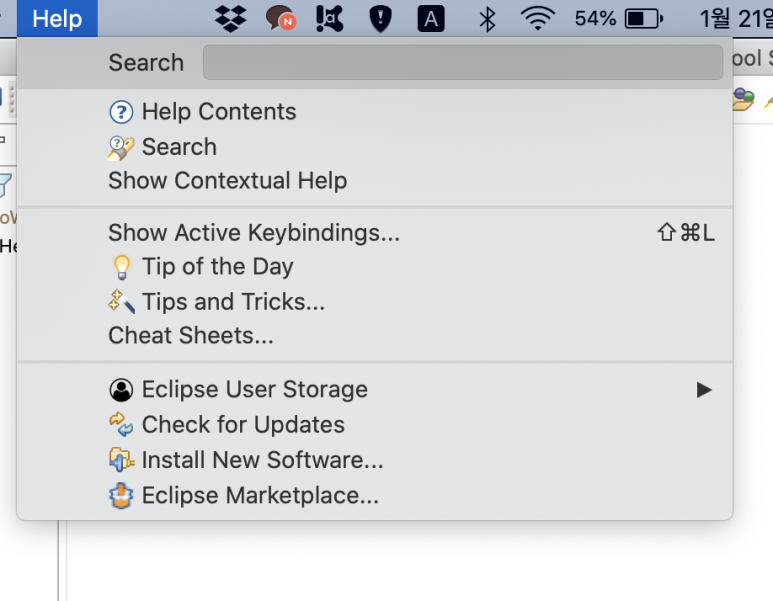
Task: Select Help Contents menu item
Action: [375, 112]
